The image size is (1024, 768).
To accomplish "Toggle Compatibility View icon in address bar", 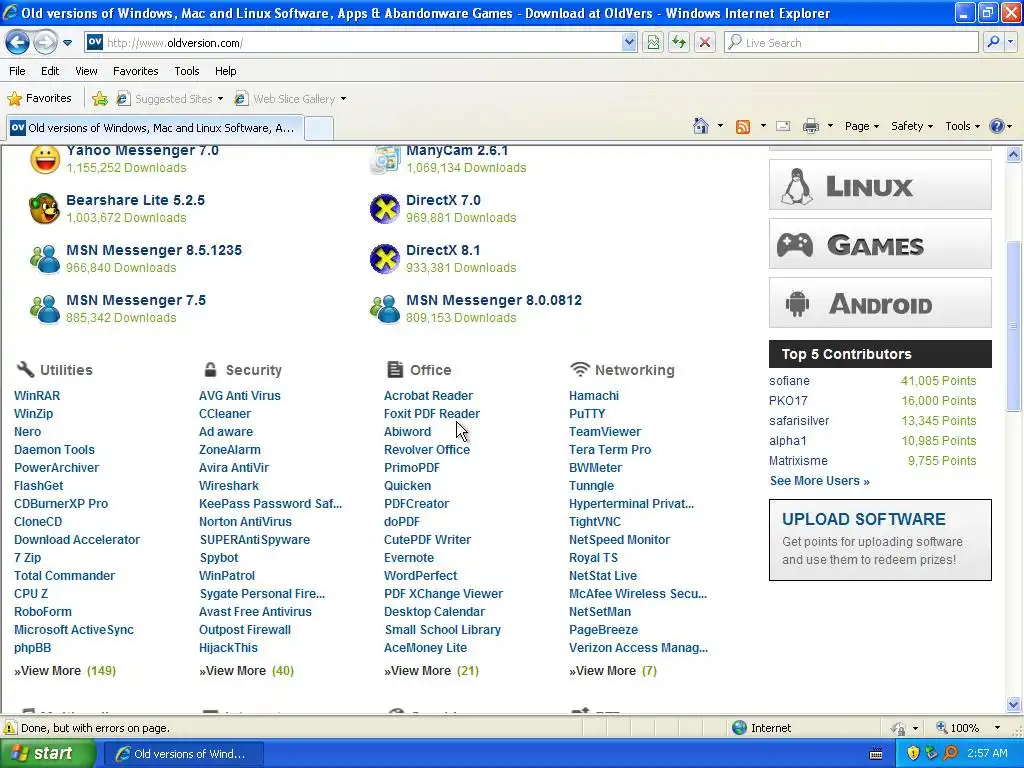I will 653,43.
